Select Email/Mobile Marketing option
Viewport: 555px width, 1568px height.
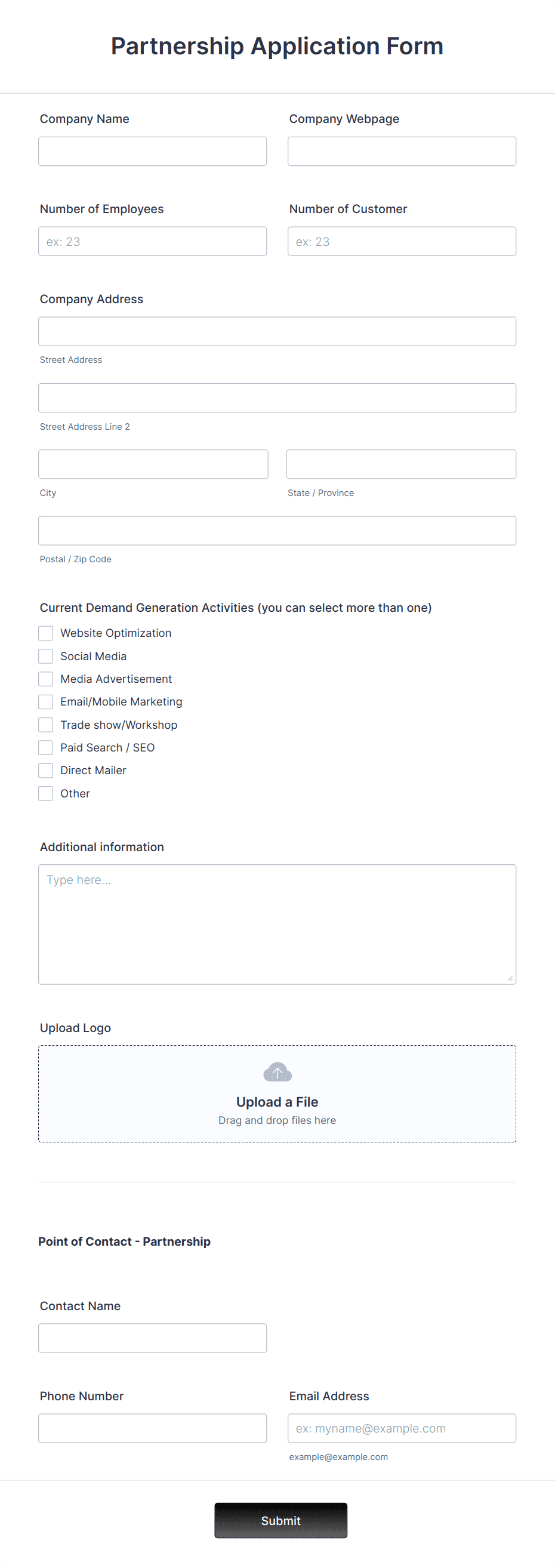45,701
